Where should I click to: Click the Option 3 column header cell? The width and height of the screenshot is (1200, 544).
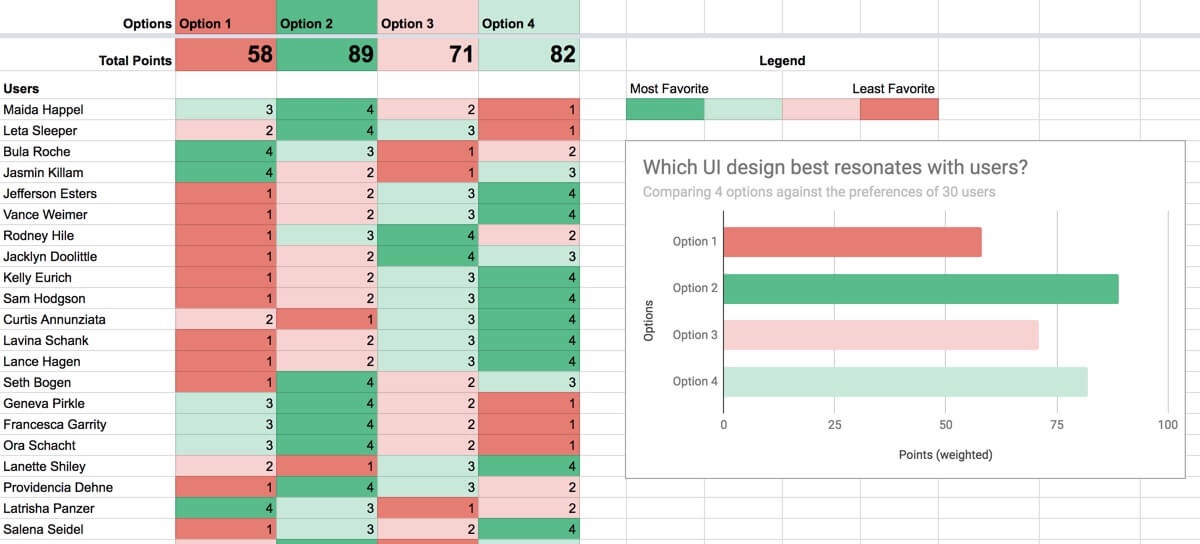427,23
